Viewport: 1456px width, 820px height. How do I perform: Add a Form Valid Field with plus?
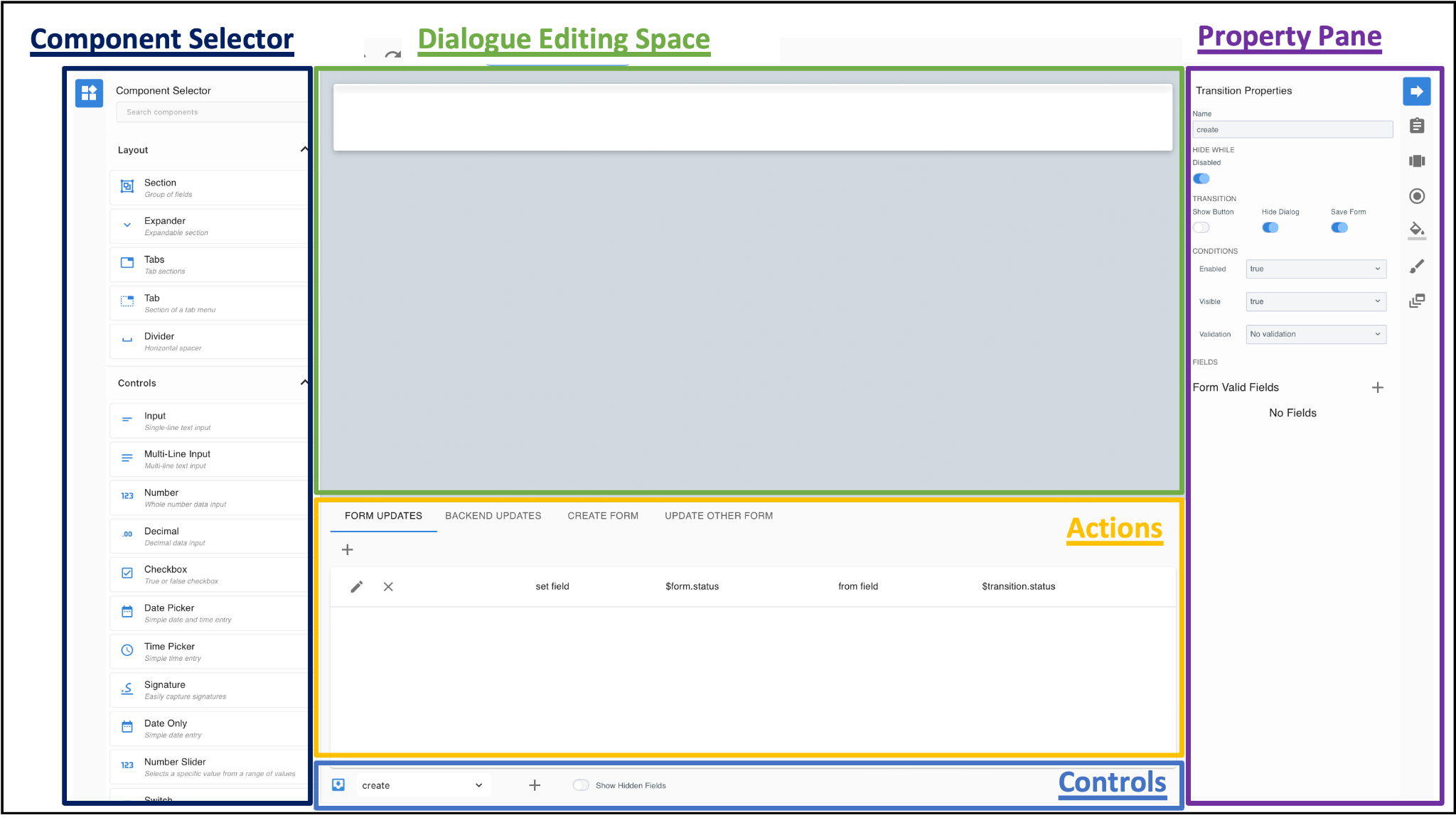click(1377, 387)
